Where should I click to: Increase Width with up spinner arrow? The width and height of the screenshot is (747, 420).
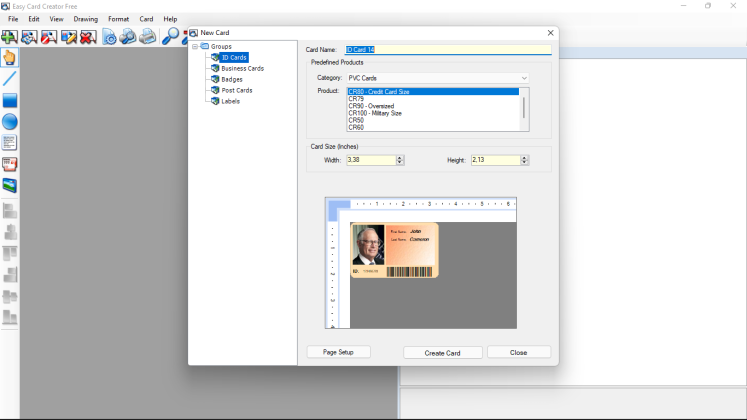[400, 158]
